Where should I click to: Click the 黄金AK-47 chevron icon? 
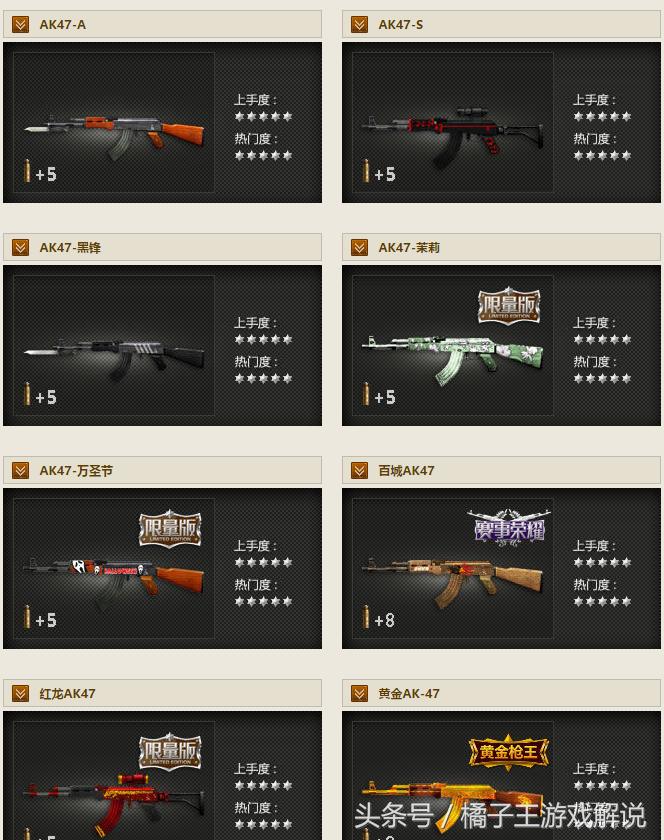coord(359,694)
